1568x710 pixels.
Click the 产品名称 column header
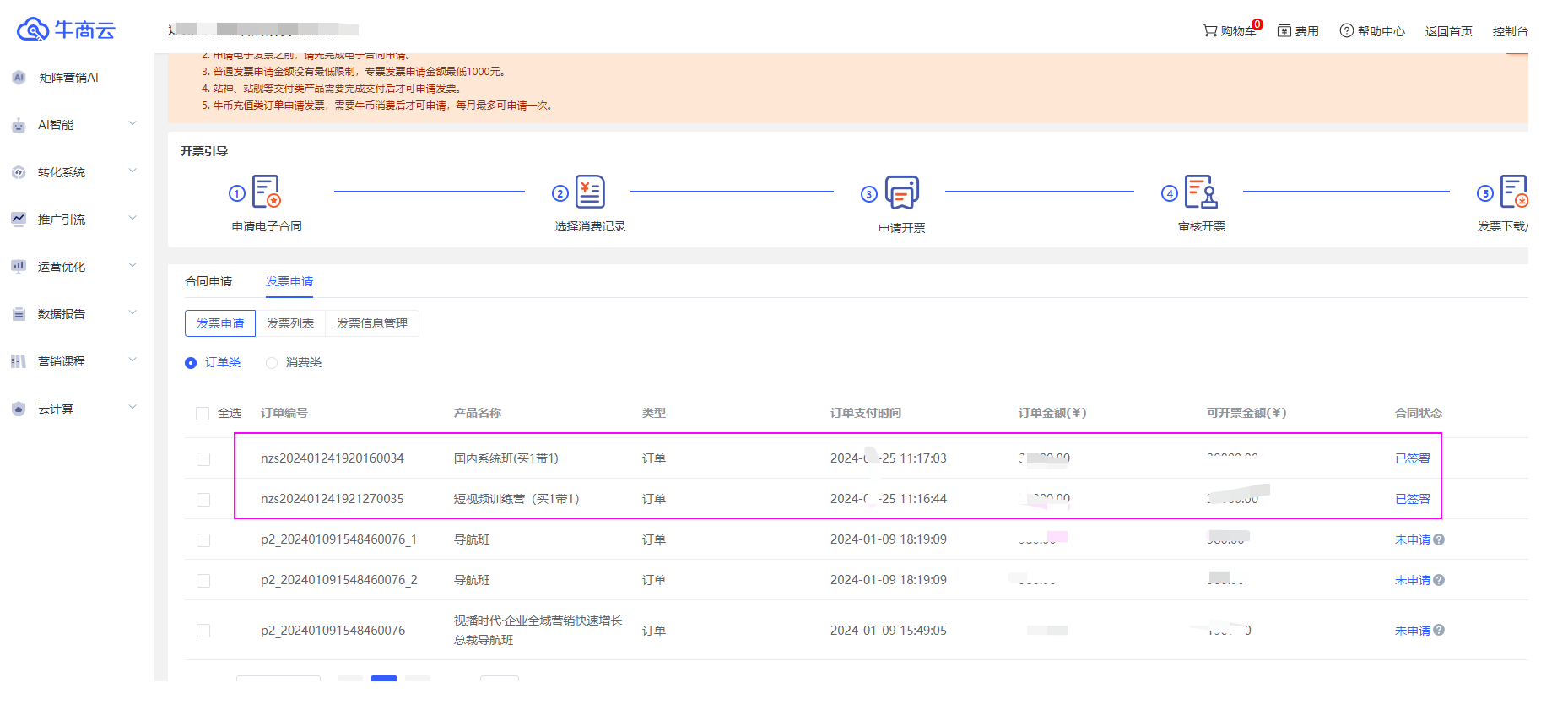(478, 413)
